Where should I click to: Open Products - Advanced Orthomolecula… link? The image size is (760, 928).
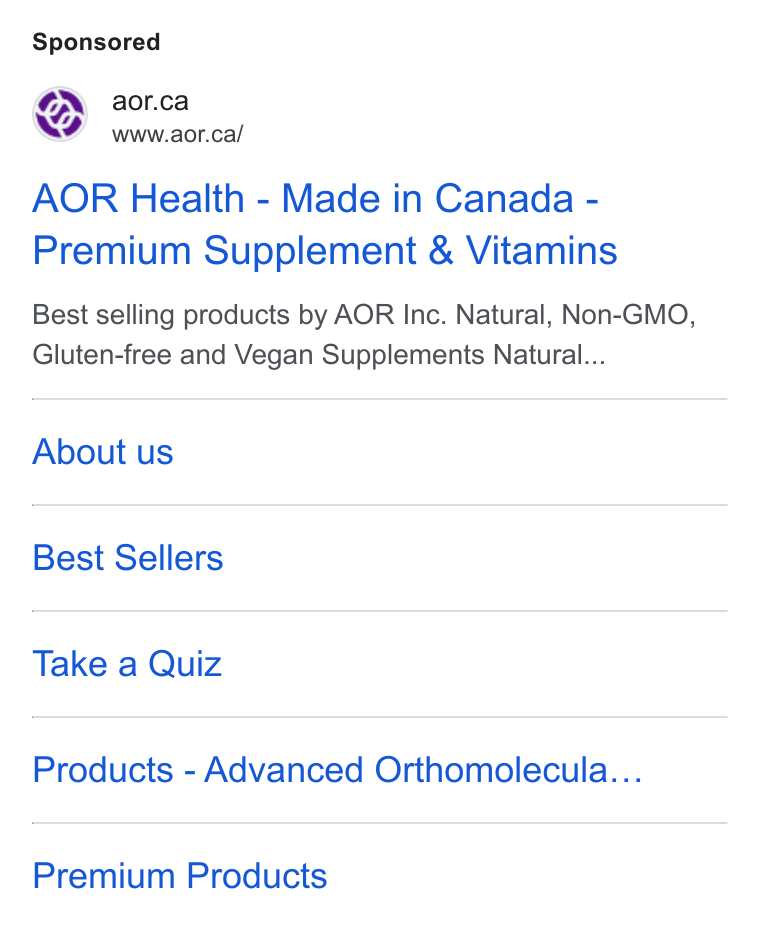pyautogui.click(x=338, y=770)
